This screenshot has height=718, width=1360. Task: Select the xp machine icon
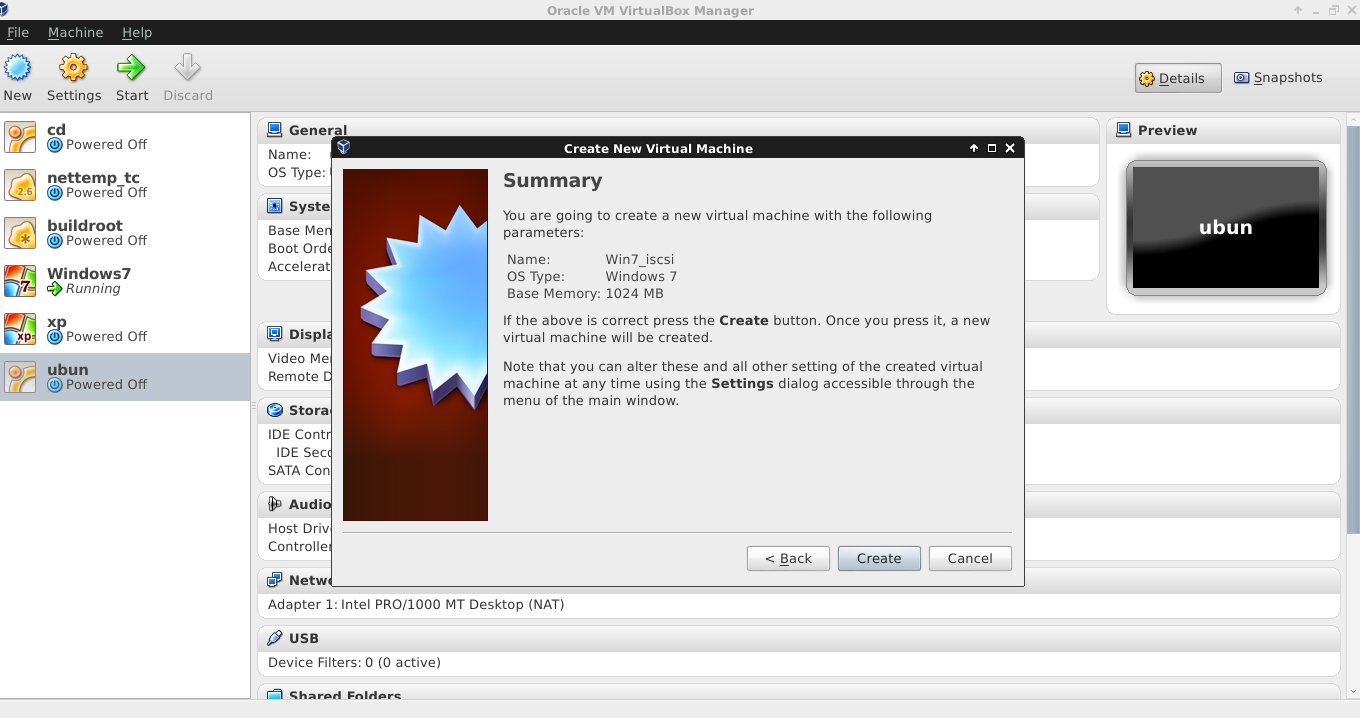[21, 329]
